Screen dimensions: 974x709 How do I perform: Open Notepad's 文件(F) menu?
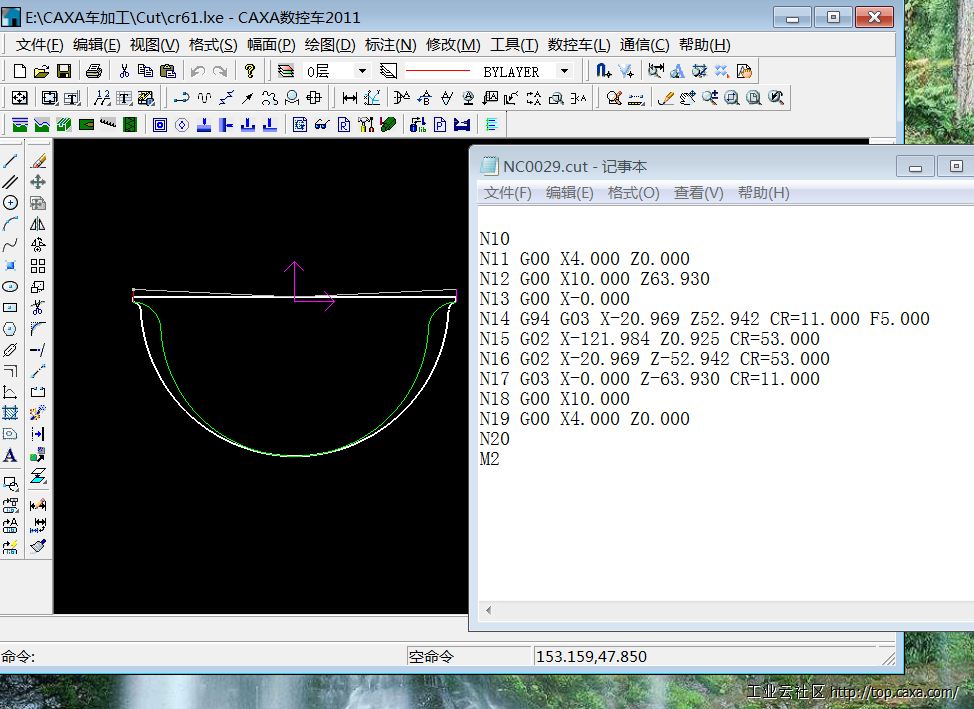508,193
